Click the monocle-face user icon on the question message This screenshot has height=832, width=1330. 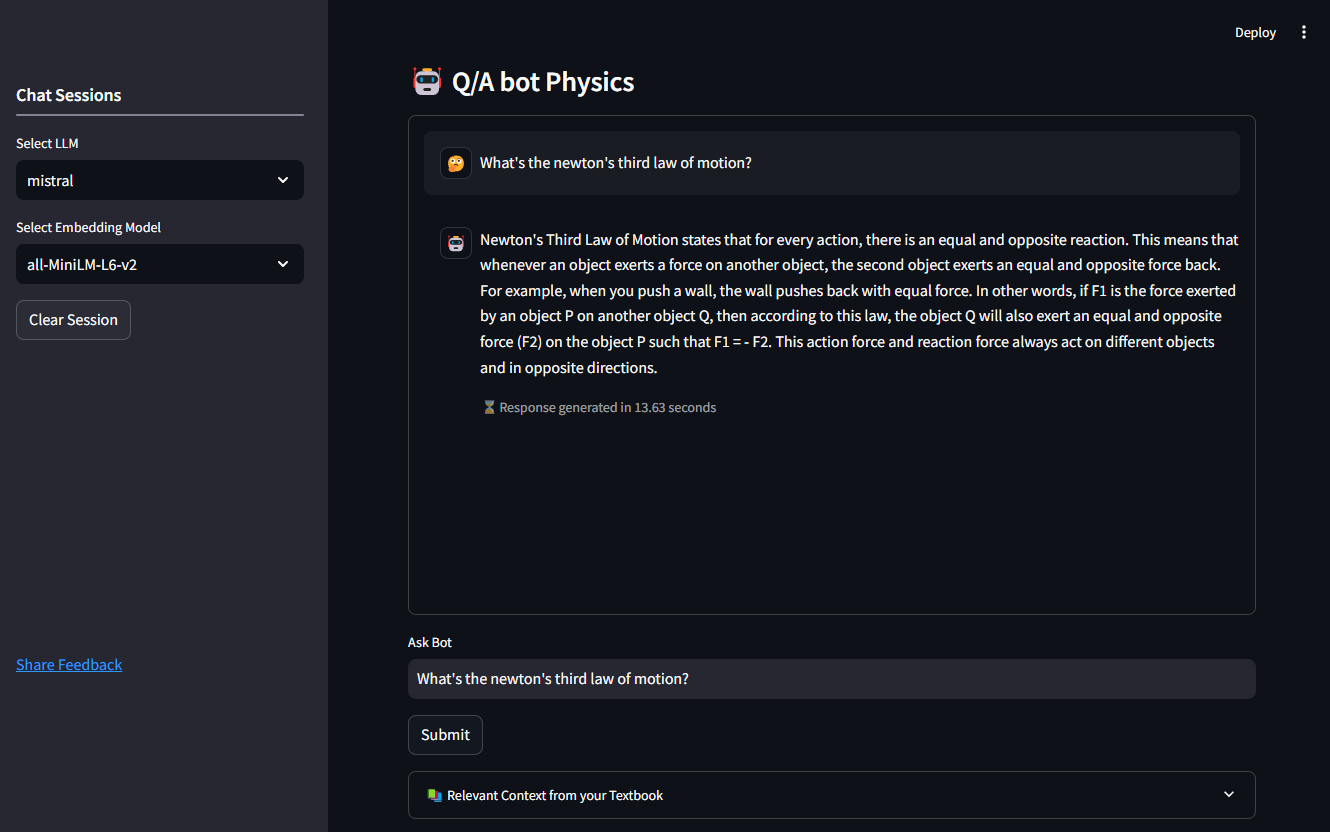coord(456,162)
